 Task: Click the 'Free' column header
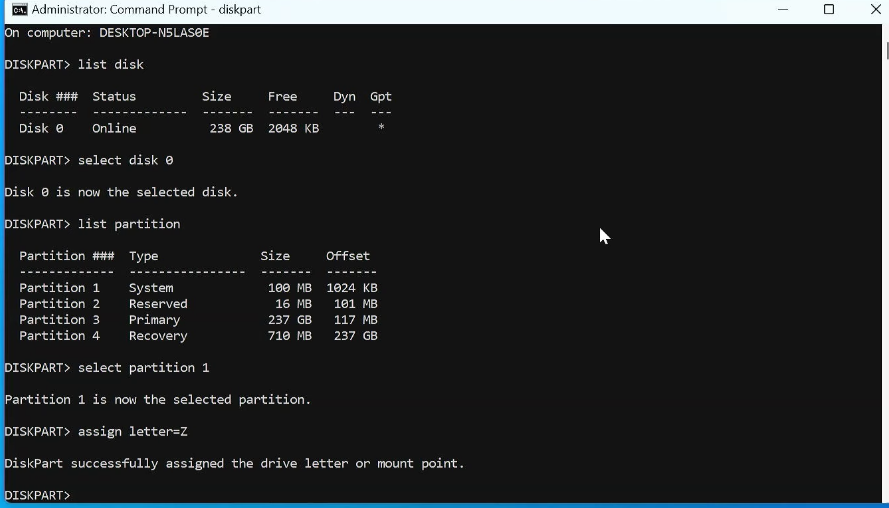click(x=282, y=96)
